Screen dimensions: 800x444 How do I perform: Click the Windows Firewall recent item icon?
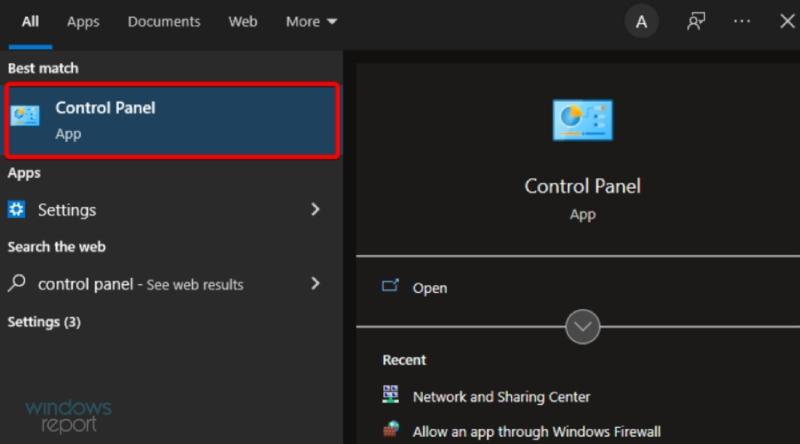click(391, 430)
